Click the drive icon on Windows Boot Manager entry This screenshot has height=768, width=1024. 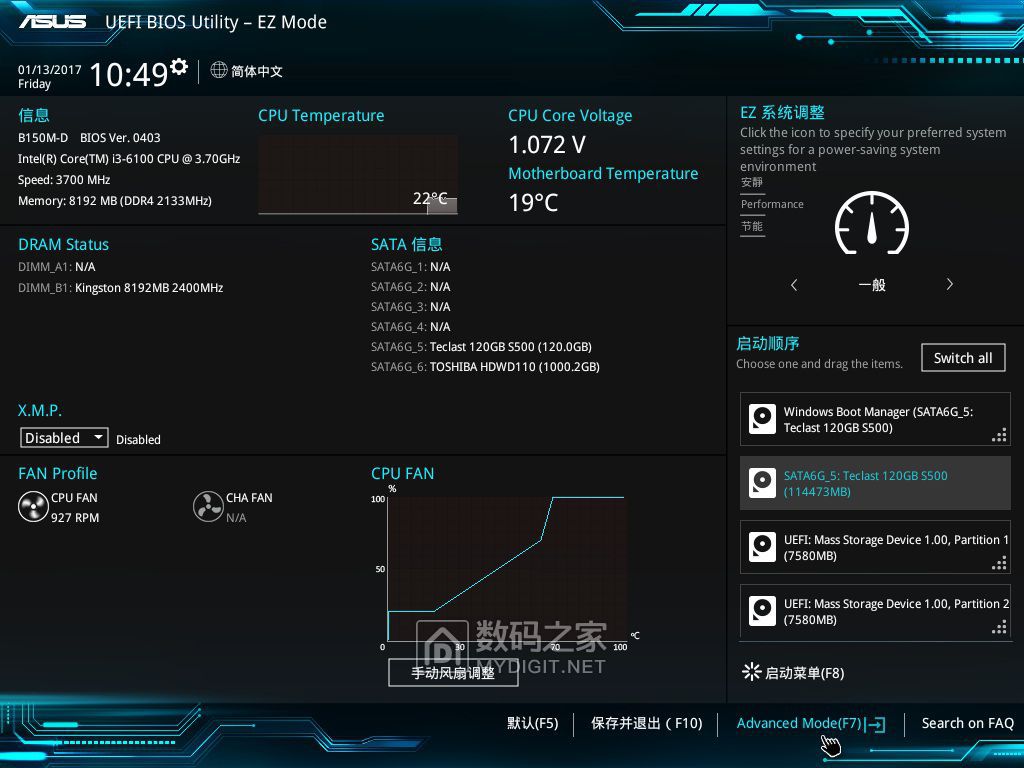(762, 418)
